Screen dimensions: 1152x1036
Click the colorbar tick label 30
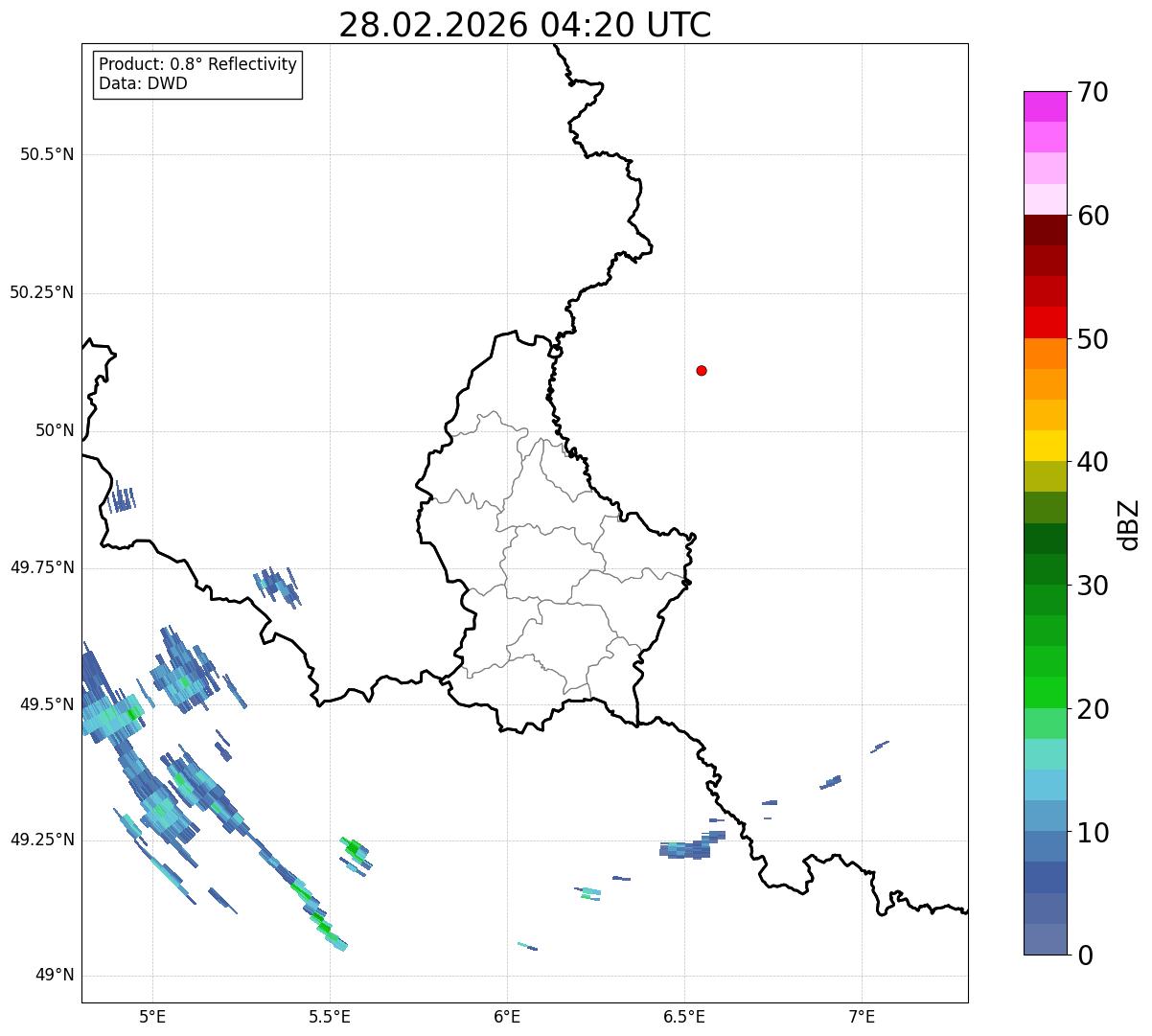[1093, 586]
